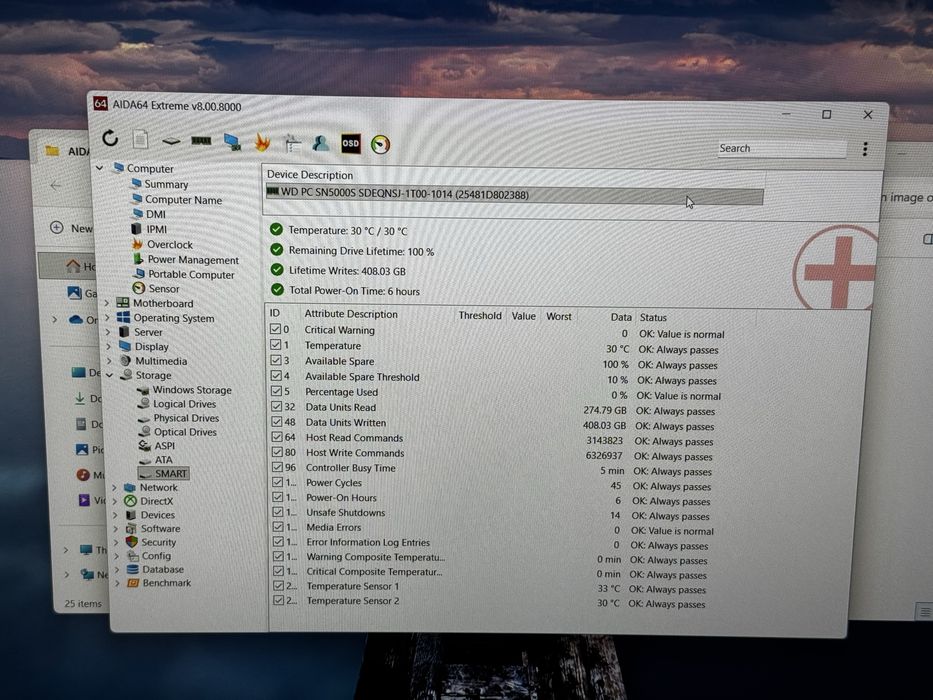933x700 pixels.
Task: Uncheck the Critical Warning attribute checkbox
Action: (x=275, y=329)
